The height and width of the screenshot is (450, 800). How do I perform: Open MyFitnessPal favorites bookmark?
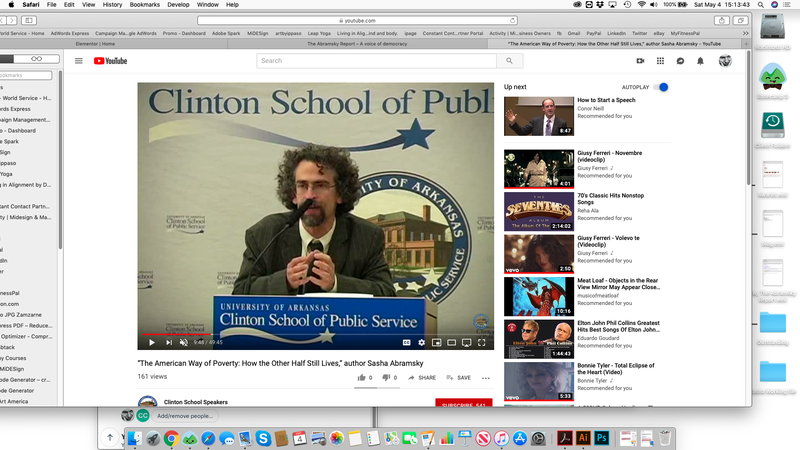685,33
